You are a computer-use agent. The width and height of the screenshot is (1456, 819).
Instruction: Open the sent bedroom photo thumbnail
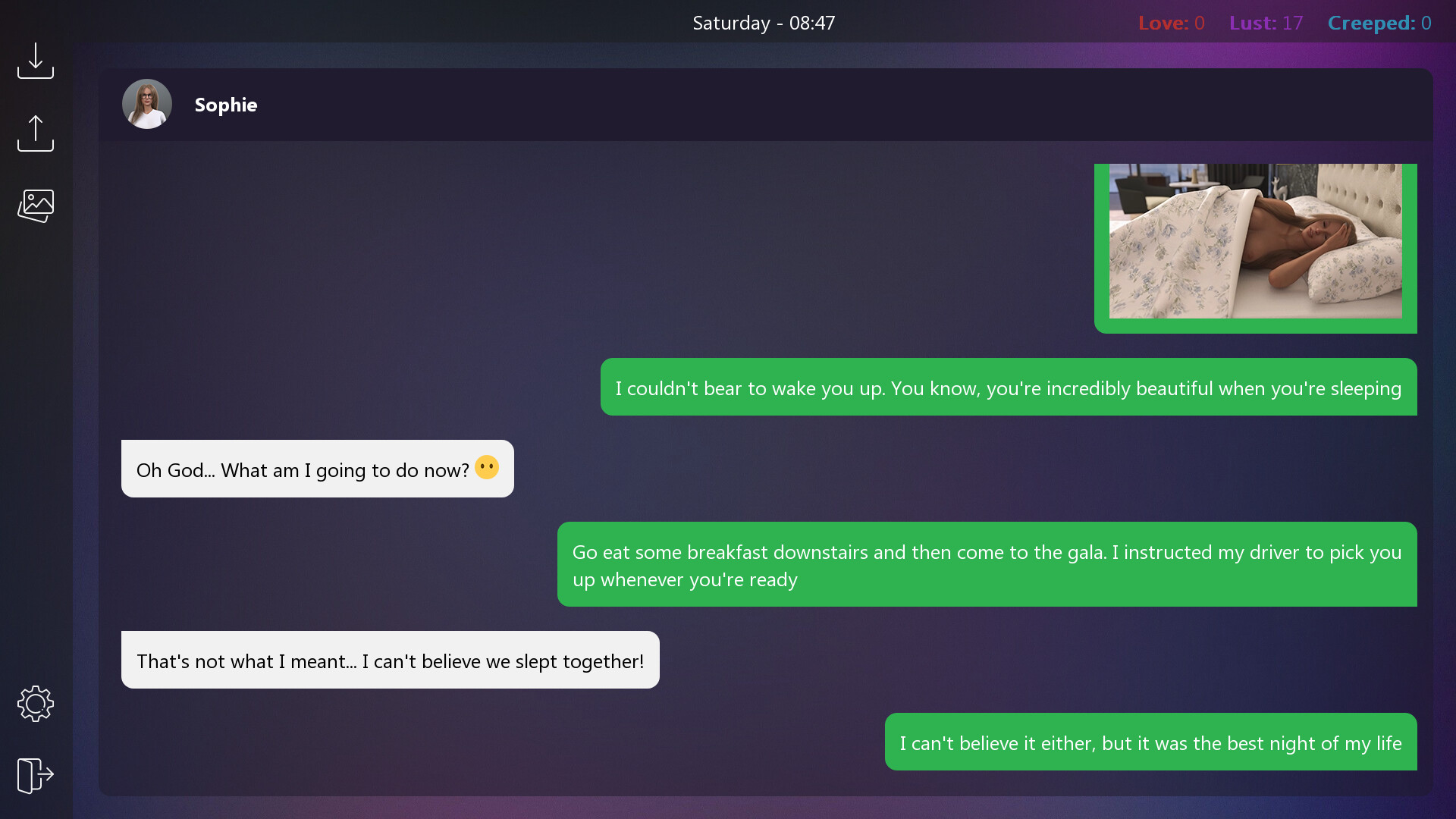pyautogui.click(x=1255, y=241)
